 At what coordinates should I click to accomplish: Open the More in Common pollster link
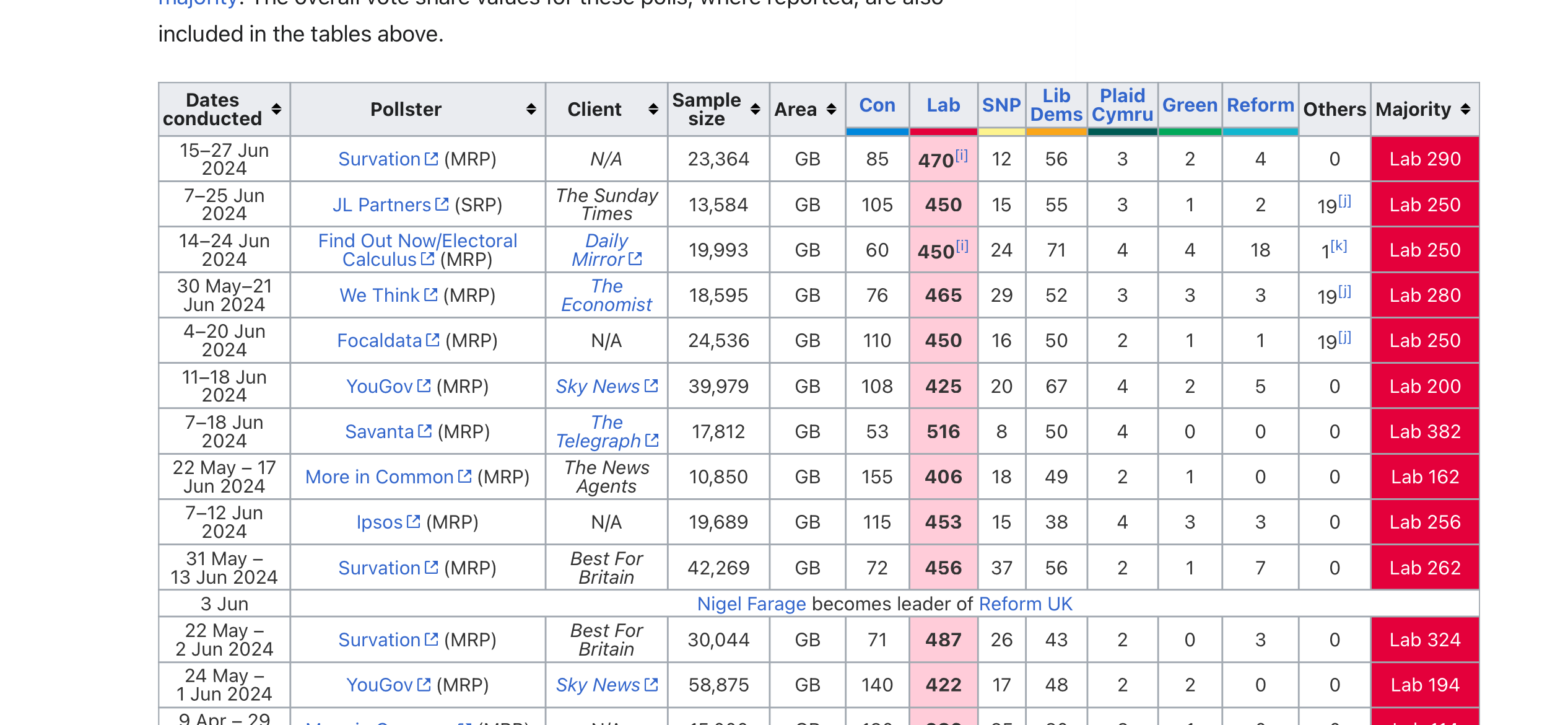(x=388, y=477)
